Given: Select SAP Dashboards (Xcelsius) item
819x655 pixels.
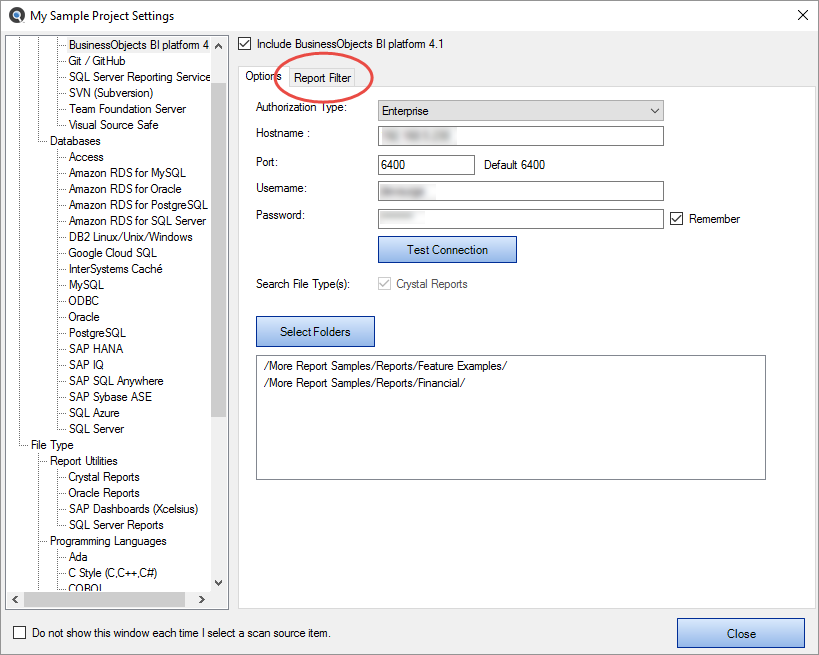Looking at the screenshot, I should tap(133, 509).
